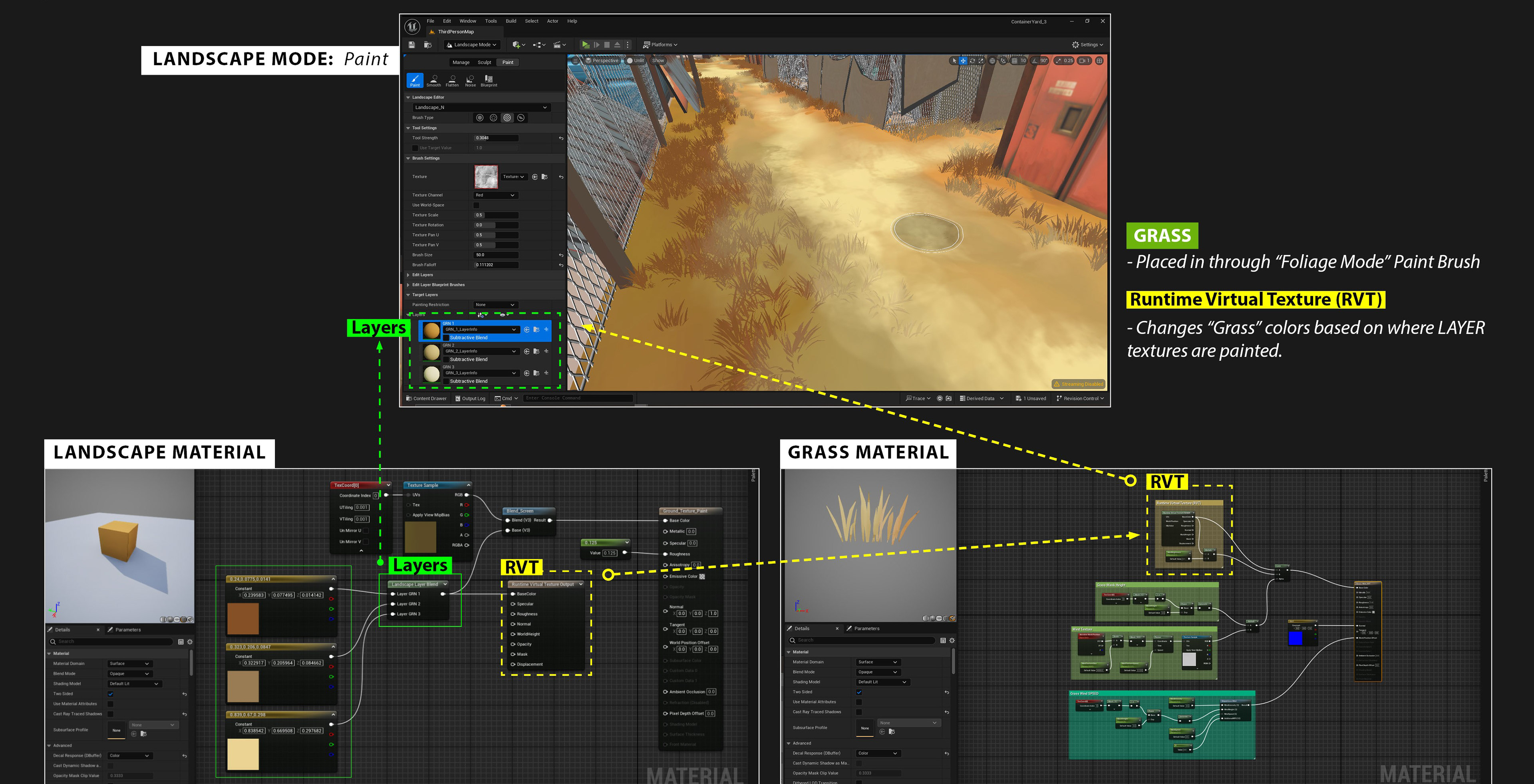The width and height of the screenshot is (1534, 784).
Task: Enable Use Target Value checkbox
Action: coord(415,148)
